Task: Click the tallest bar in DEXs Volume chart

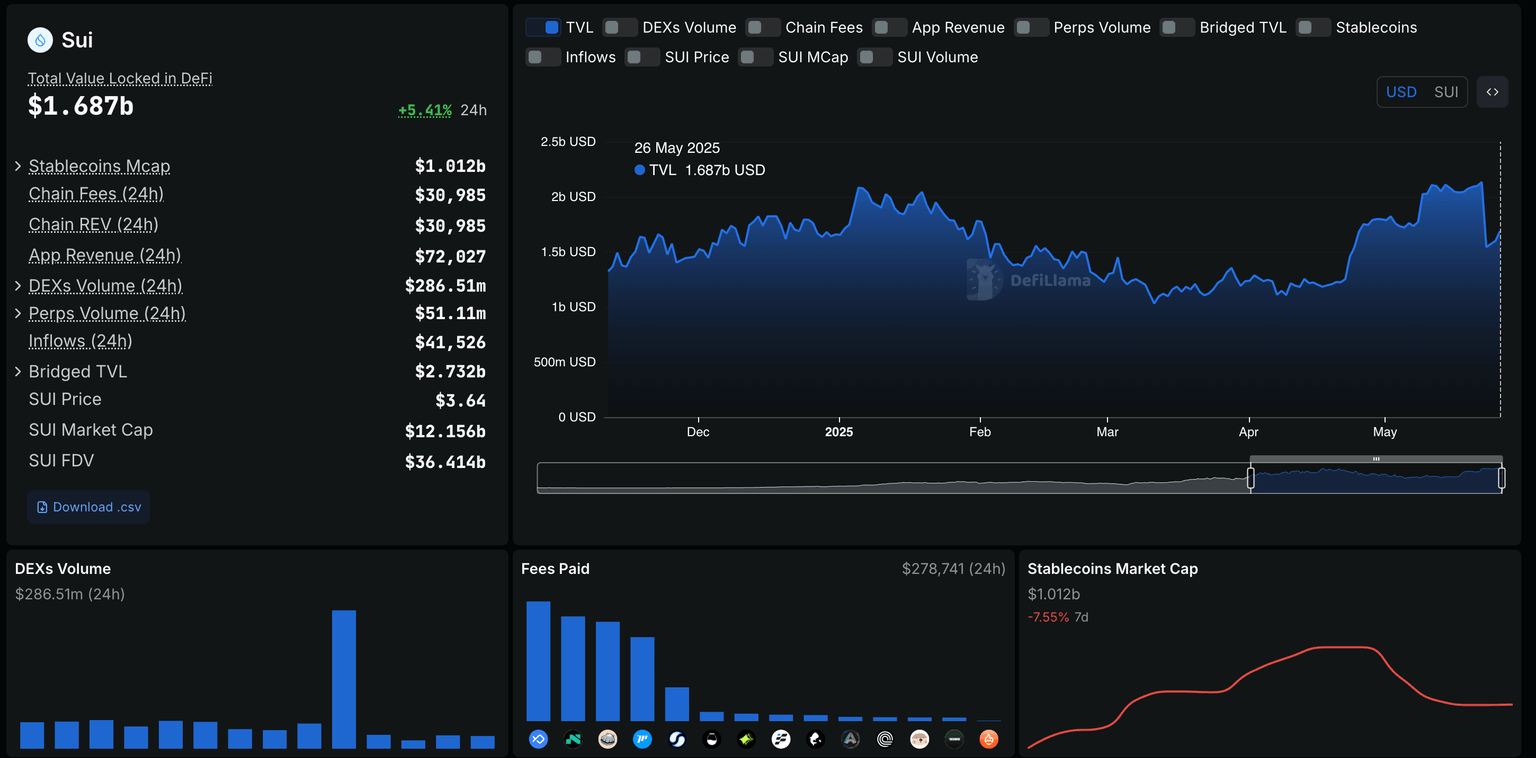Action: coord(344,678)
